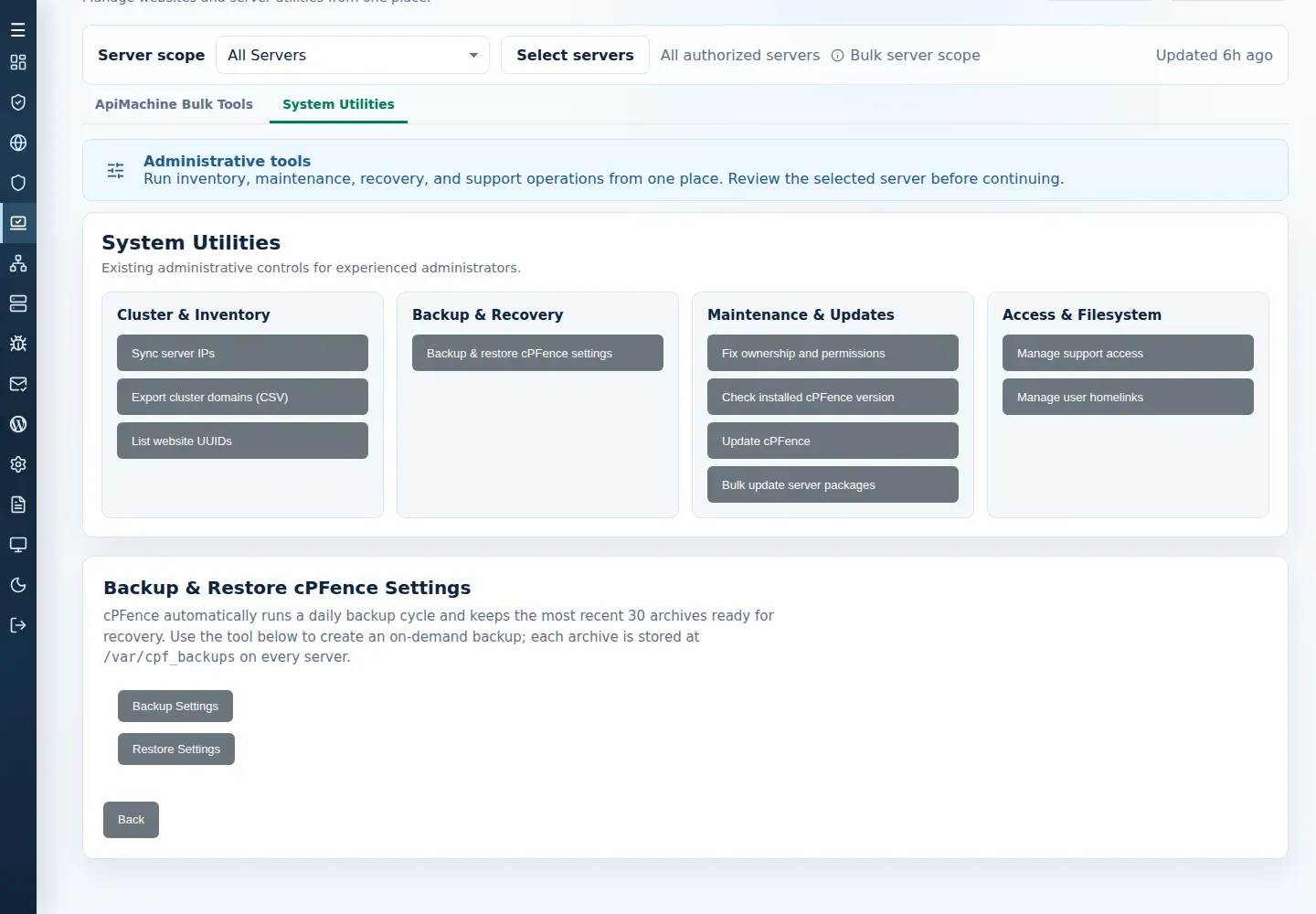The image size is (1316, 914).
Task: Open Manage support access
Action: pos(1128,353)
